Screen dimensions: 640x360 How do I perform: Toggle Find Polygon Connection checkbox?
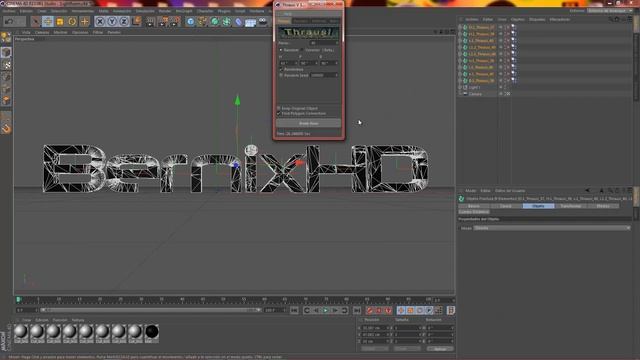pyautogui.click(x=279, y=113)
